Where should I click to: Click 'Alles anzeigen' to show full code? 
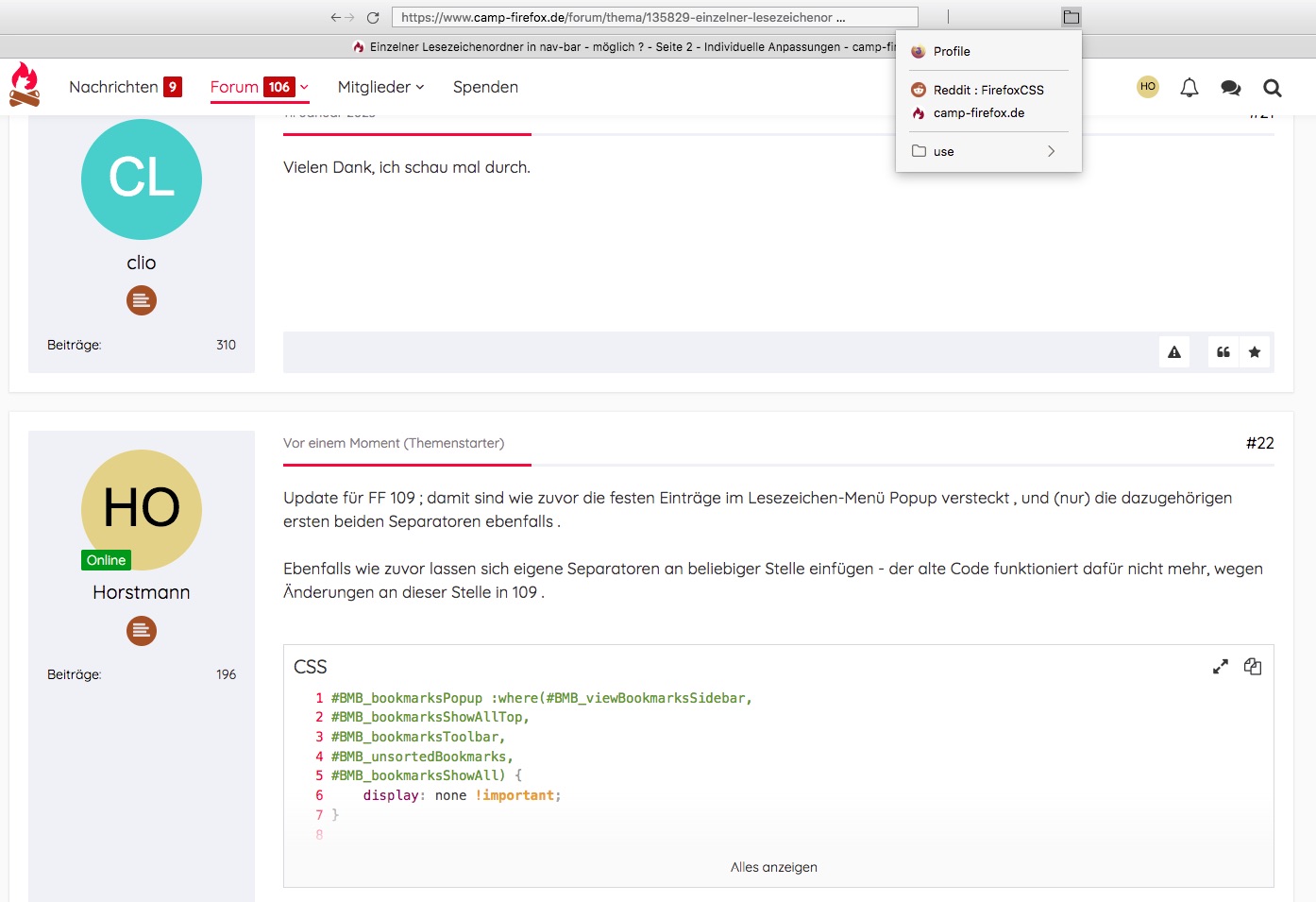tap(773, 867)
